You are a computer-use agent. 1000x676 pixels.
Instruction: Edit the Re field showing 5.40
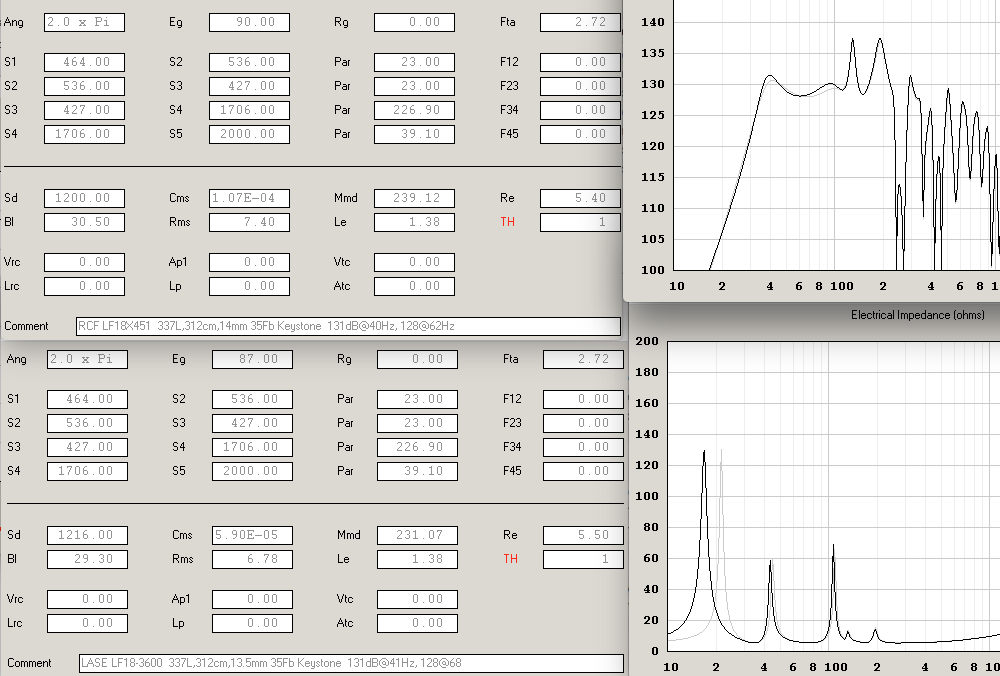[580, 198]
